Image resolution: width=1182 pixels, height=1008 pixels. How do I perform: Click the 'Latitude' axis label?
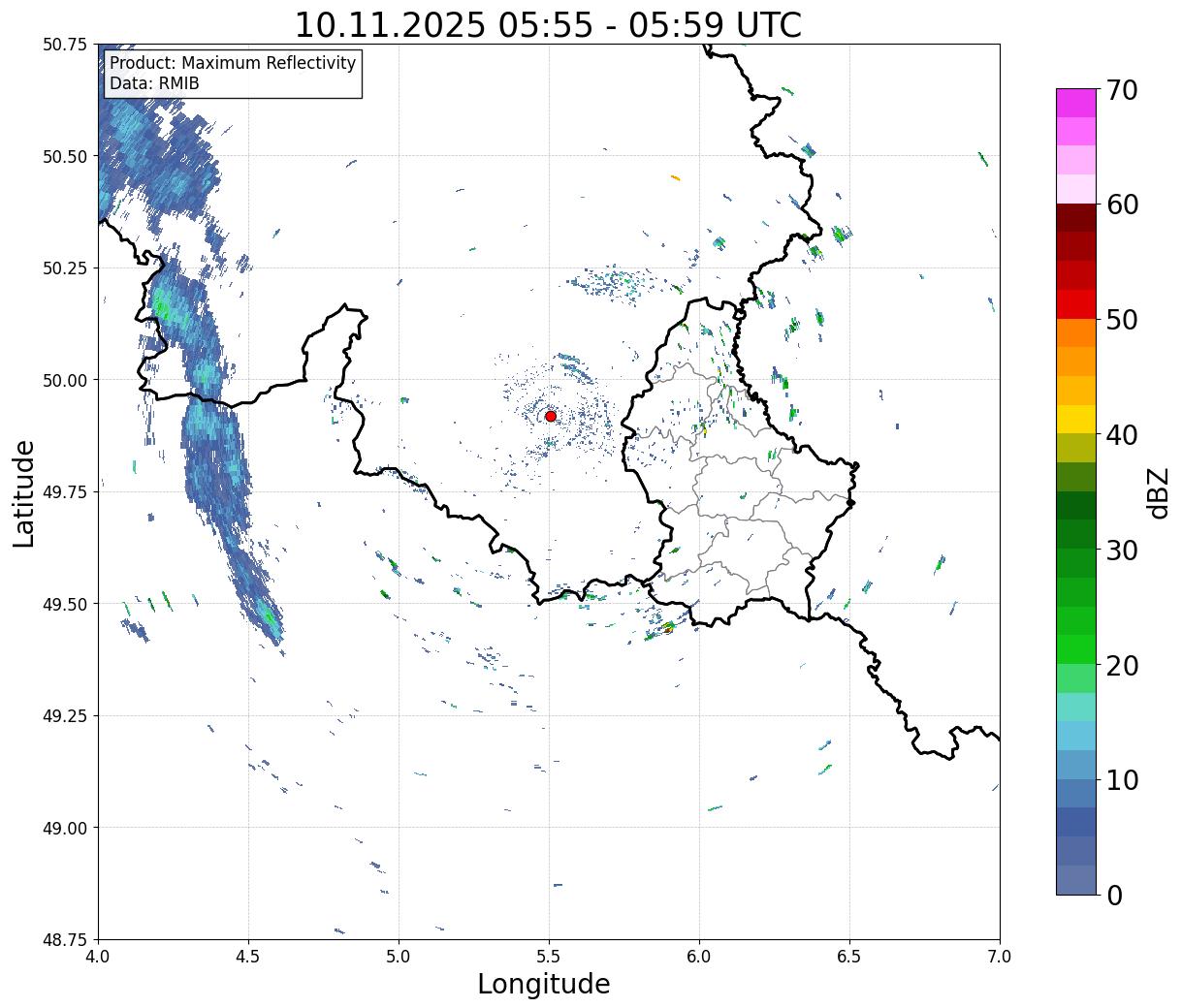24,493
